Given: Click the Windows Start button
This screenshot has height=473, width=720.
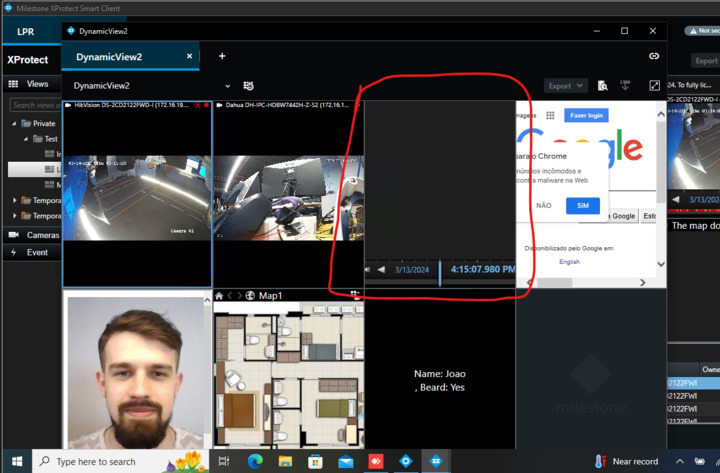Looking at the screenshot, I should click(17, 461).
